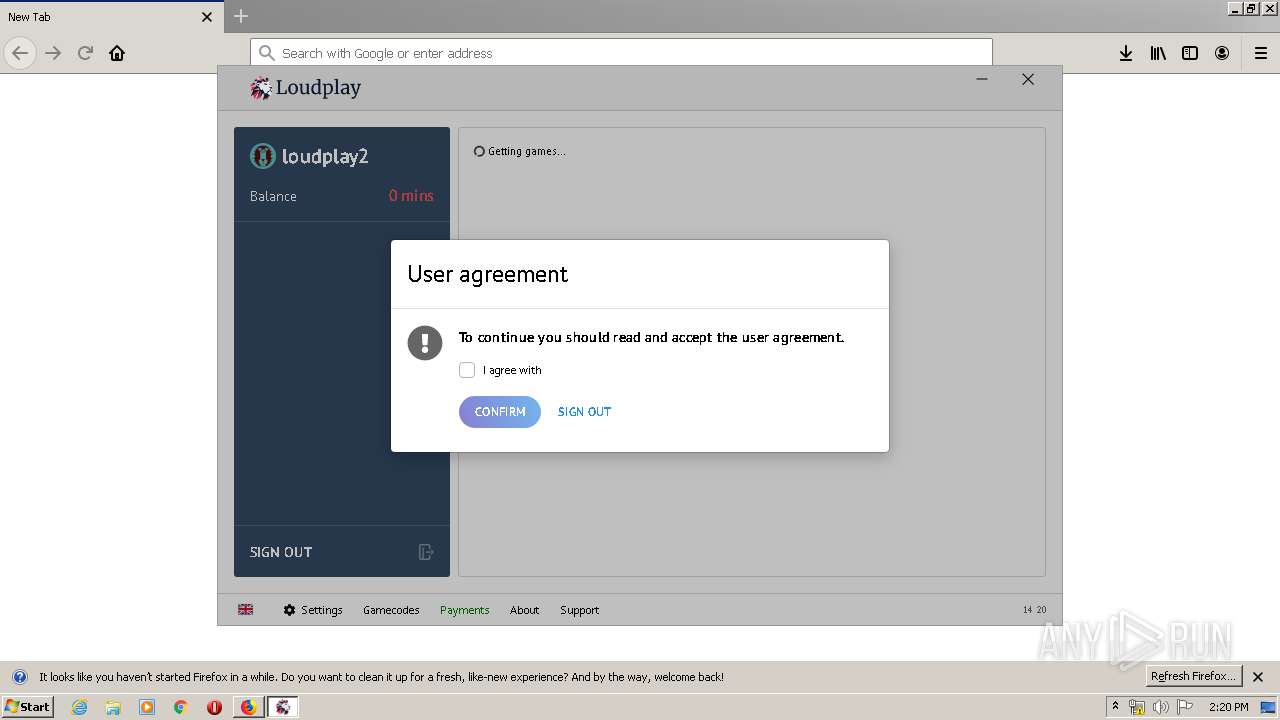Image resolution: width=1280 pixels, height=720 pixels.
Task: Open the Firefox library icon
Action: [x=1158, y=53]
